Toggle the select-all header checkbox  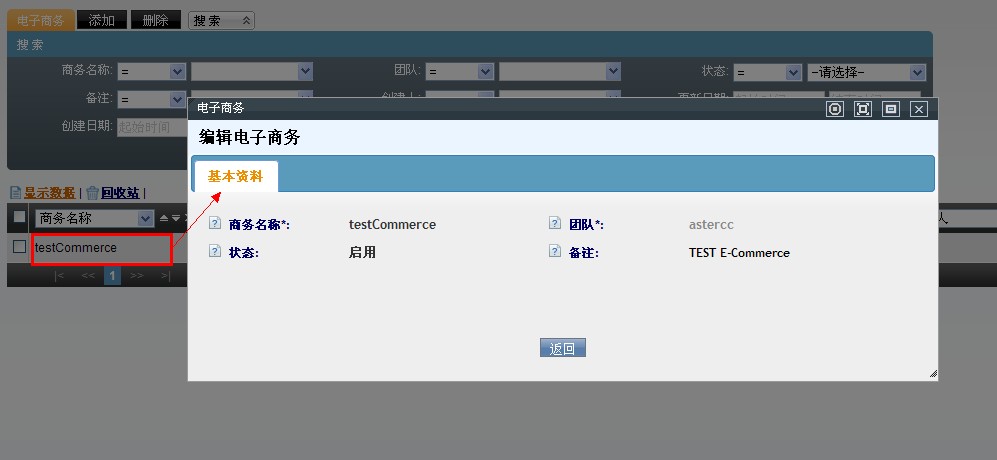click(19, 217)
